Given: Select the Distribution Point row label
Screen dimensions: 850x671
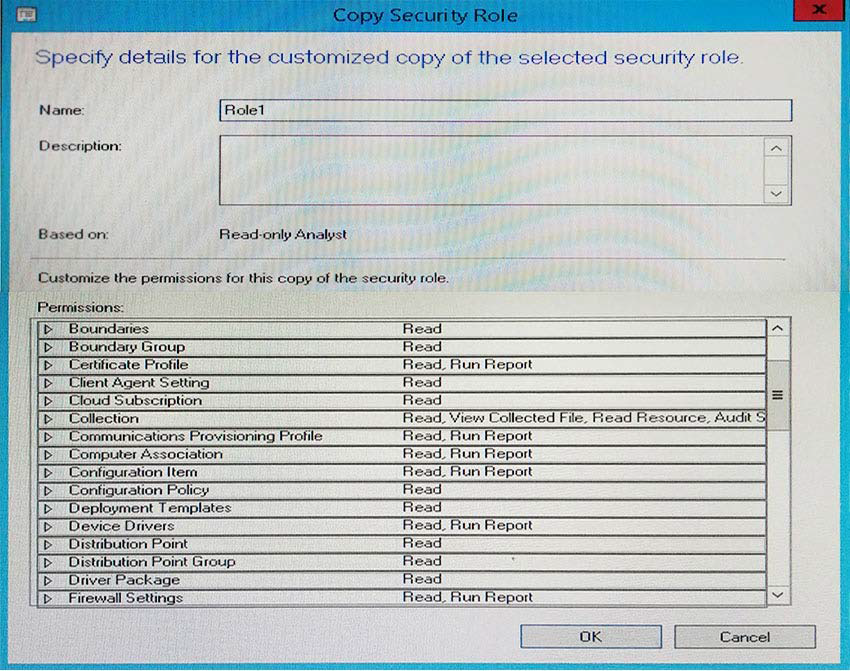Looking at the screenshot, I should 128,544.
